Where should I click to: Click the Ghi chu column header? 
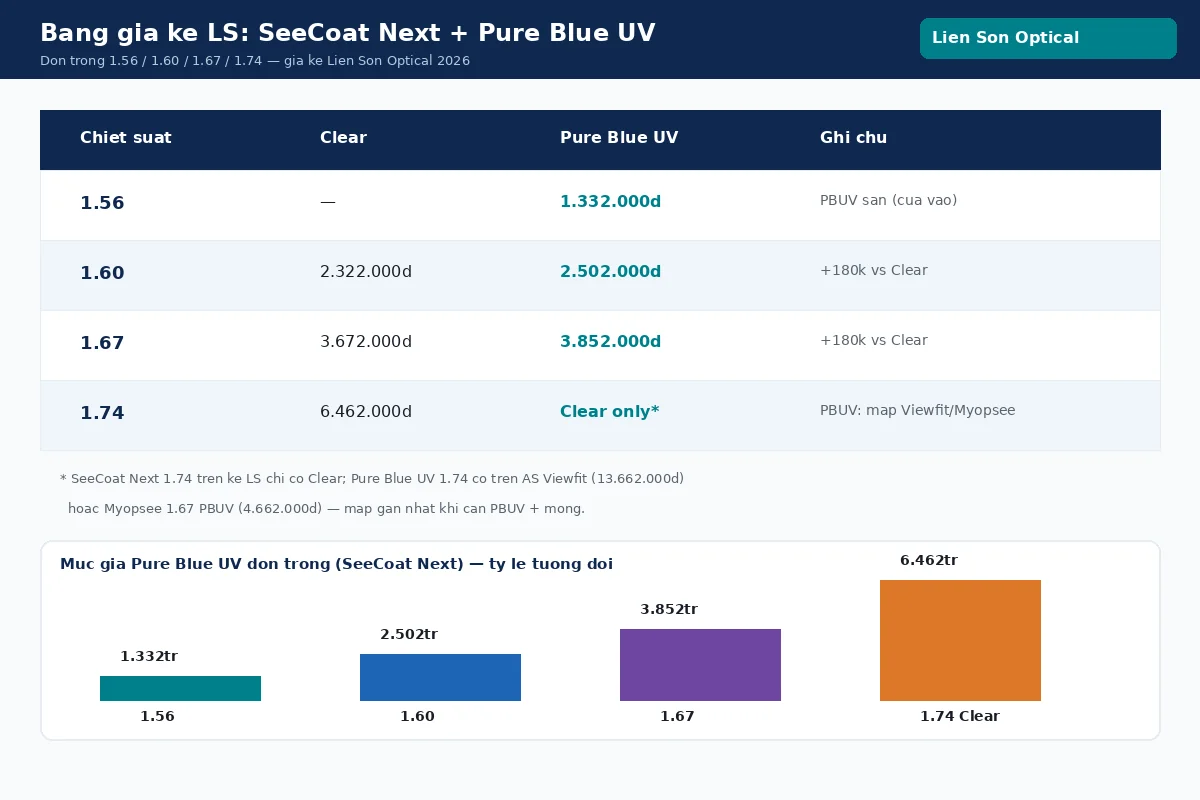point(853,138)
